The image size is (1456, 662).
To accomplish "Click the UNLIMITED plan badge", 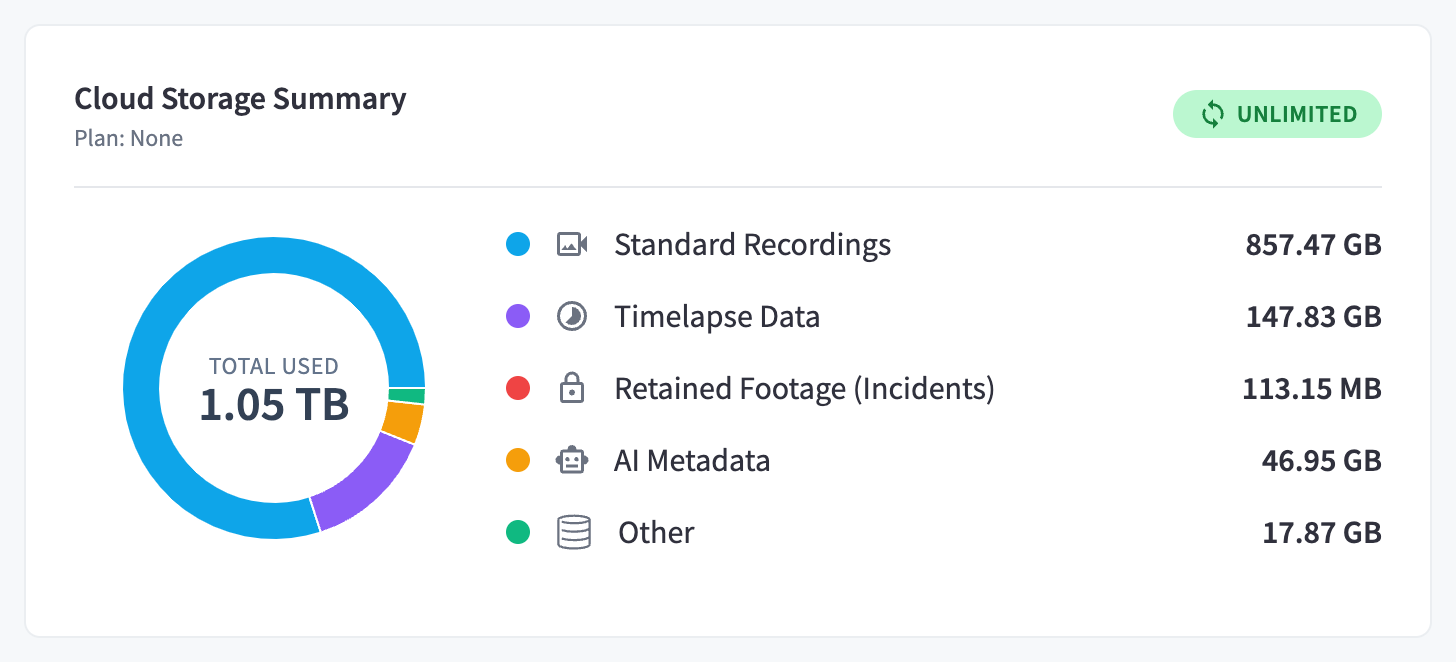I will click(x=1277, y=114).
